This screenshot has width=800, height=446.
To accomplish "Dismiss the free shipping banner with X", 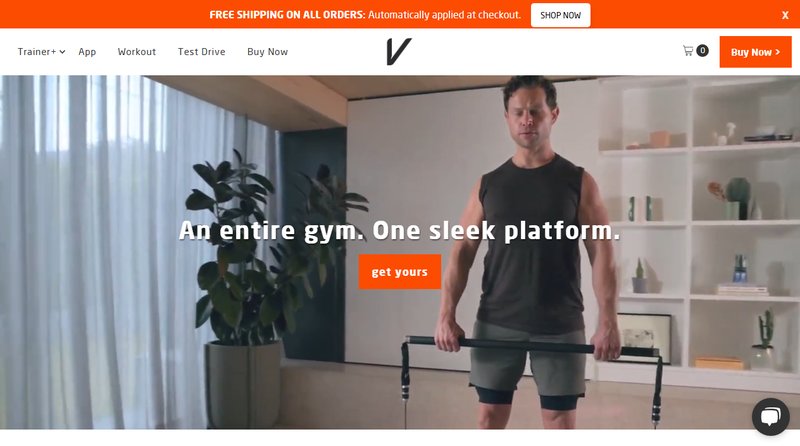I will pos(785,15).
